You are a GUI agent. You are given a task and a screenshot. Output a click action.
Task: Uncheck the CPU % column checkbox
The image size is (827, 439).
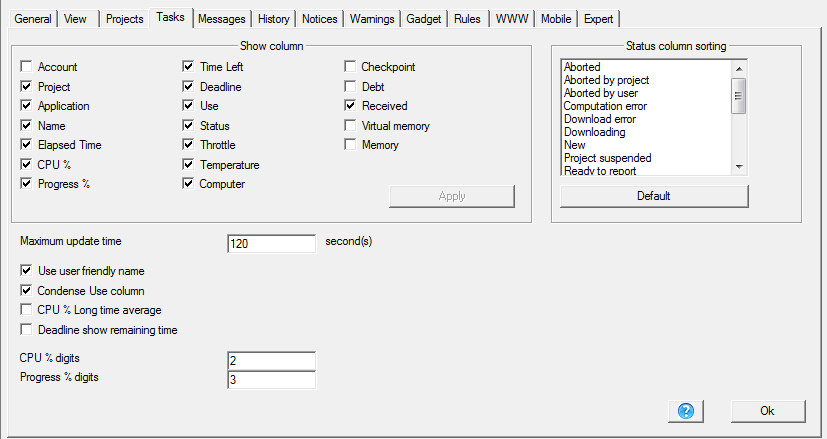tap(26, 164)
